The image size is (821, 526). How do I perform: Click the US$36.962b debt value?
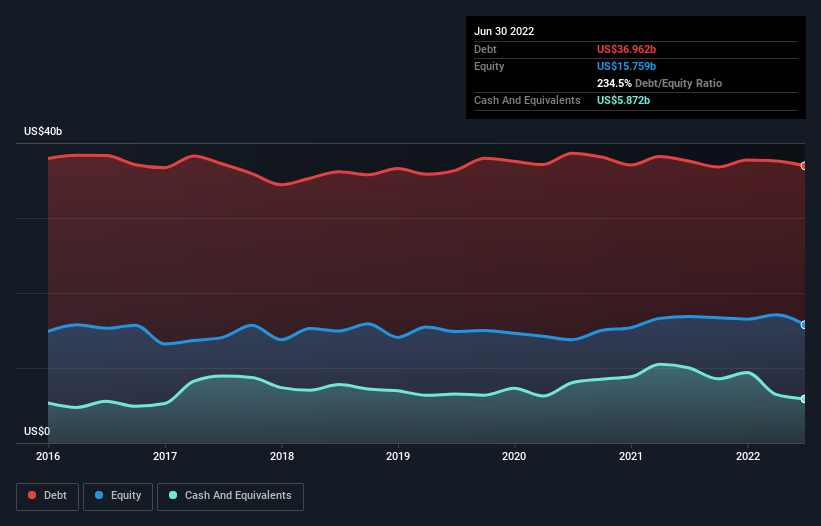coord(626,49)
